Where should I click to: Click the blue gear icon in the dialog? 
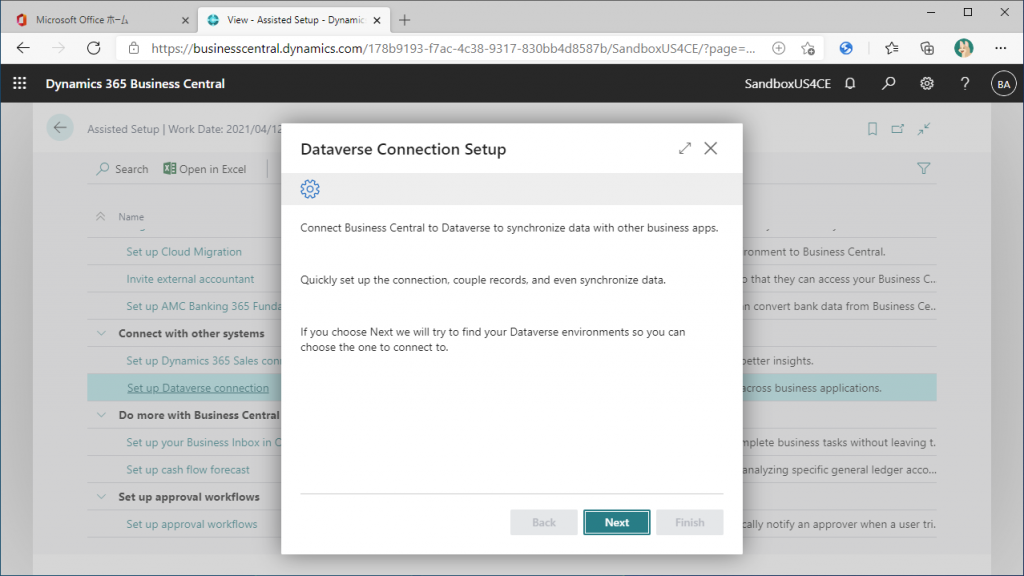tap(310, 189)
